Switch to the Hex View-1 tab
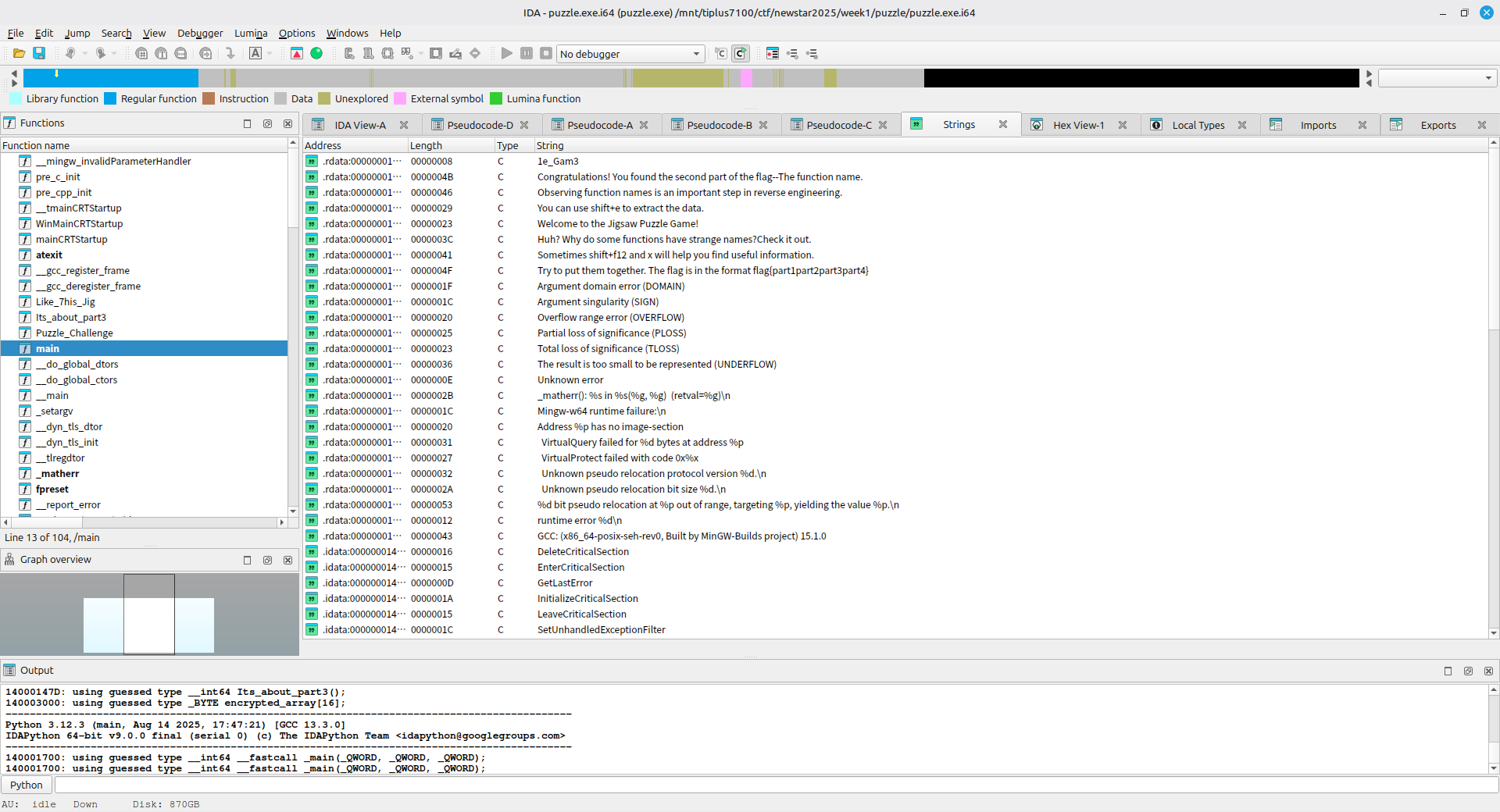The height and width of the screenshot is (812, 1500). click(x=1077, y=125)
